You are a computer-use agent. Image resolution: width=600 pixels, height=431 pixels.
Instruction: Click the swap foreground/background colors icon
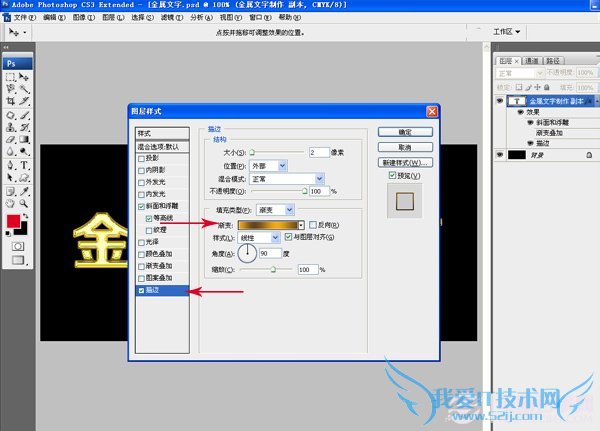(x=26, y=216)
